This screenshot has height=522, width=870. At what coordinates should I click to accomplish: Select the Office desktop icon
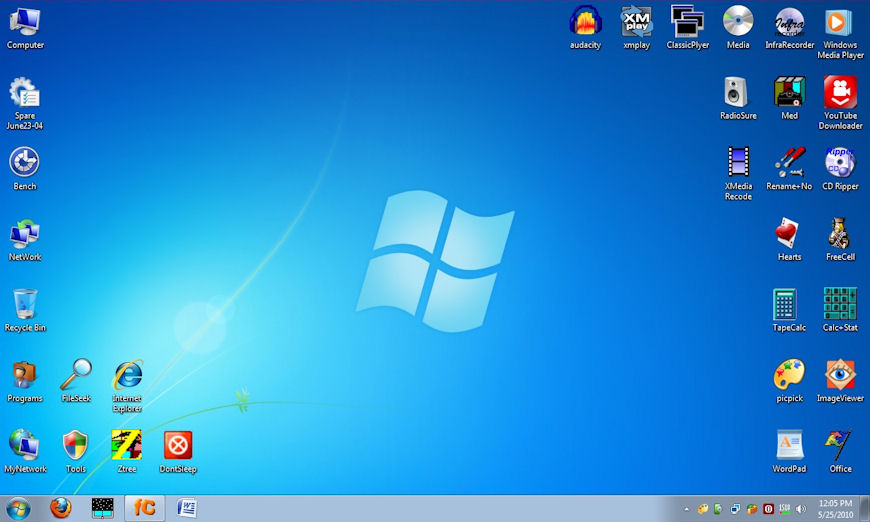click(x=841, y=452)
